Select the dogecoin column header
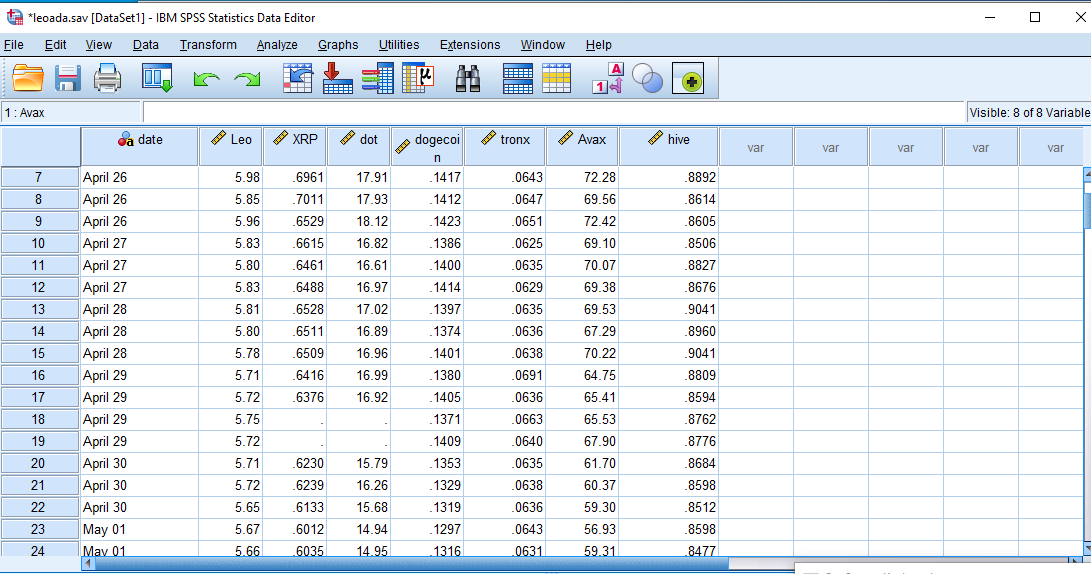 [427, 146]
